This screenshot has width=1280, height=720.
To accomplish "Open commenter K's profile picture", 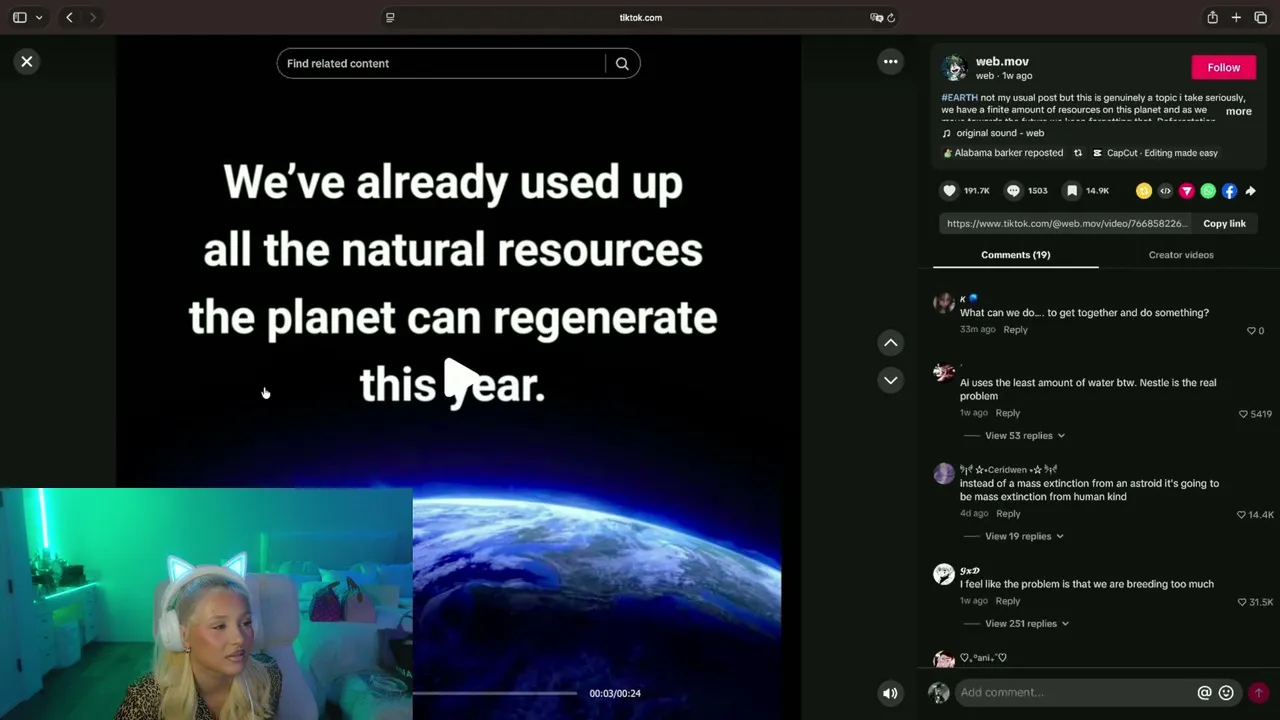I will (x=944, y=304).
